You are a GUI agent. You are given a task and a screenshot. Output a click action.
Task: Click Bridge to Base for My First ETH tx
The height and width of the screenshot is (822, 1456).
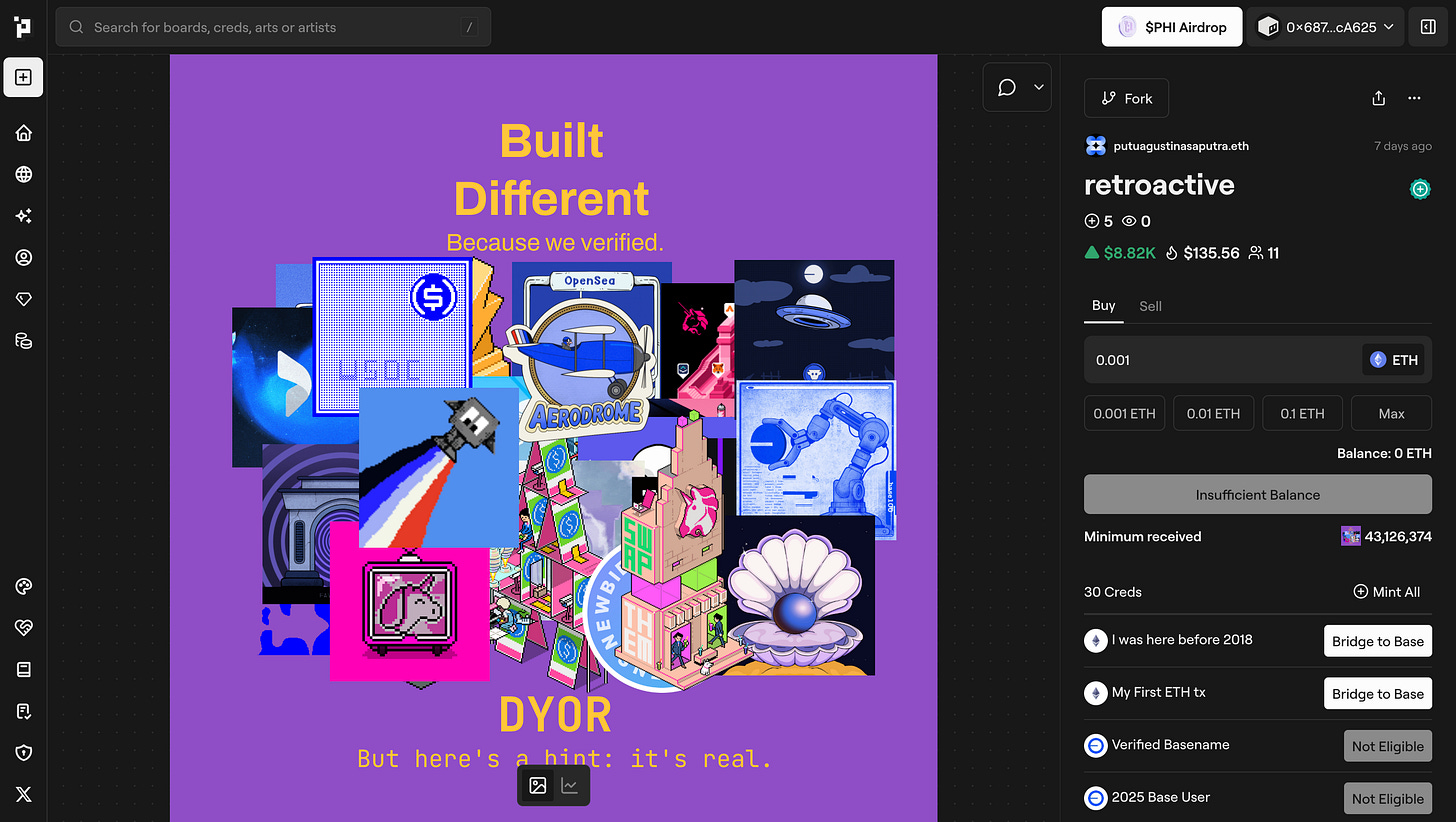(x=1378, y=693)
